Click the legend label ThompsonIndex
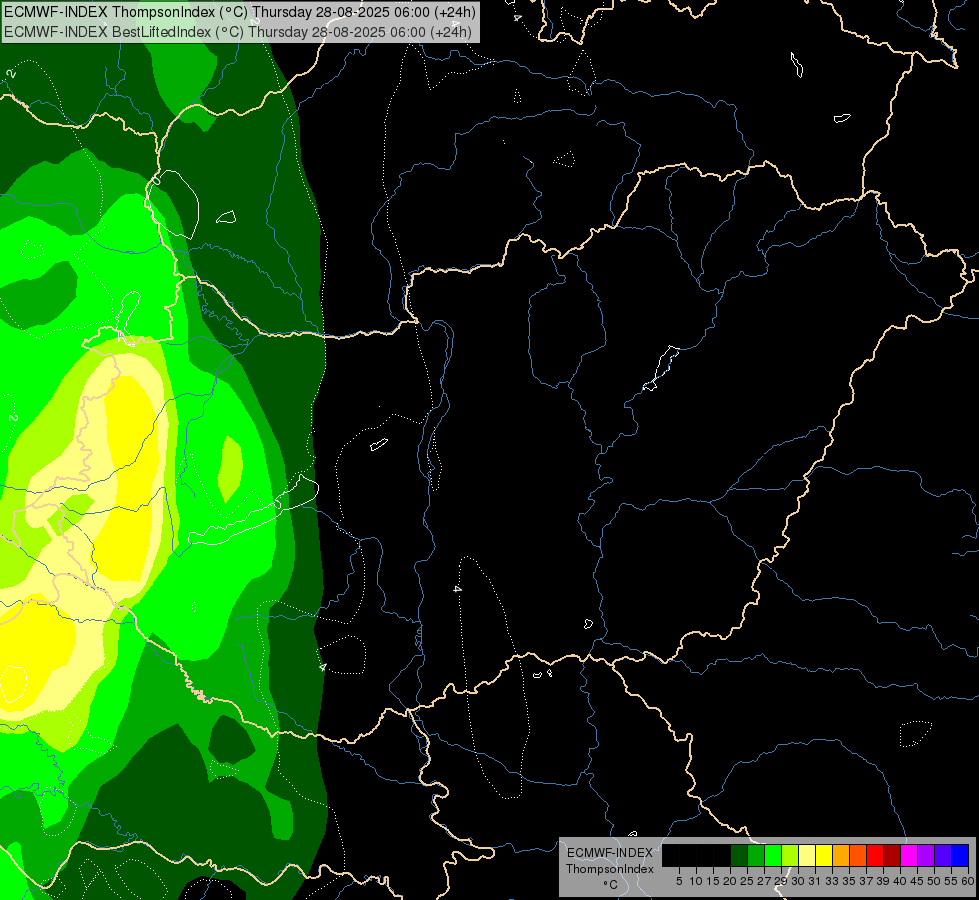 click(x=610, y=869)
